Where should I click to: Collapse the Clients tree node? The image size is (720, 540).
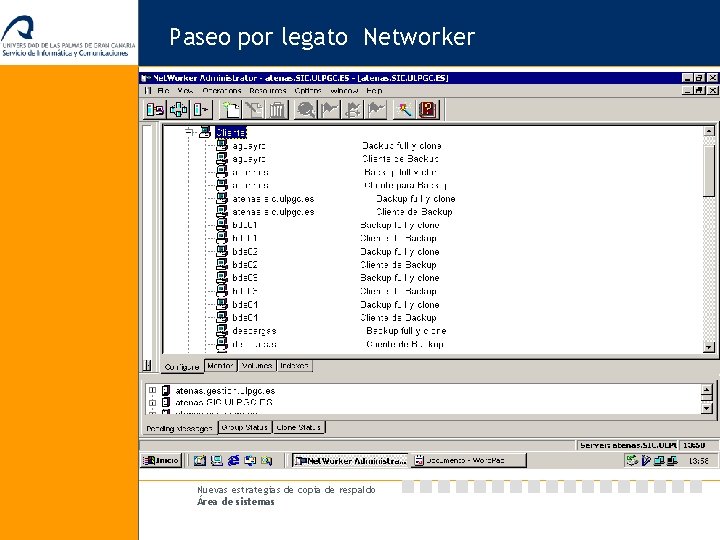pyautogui.click(x=189, y=132)
